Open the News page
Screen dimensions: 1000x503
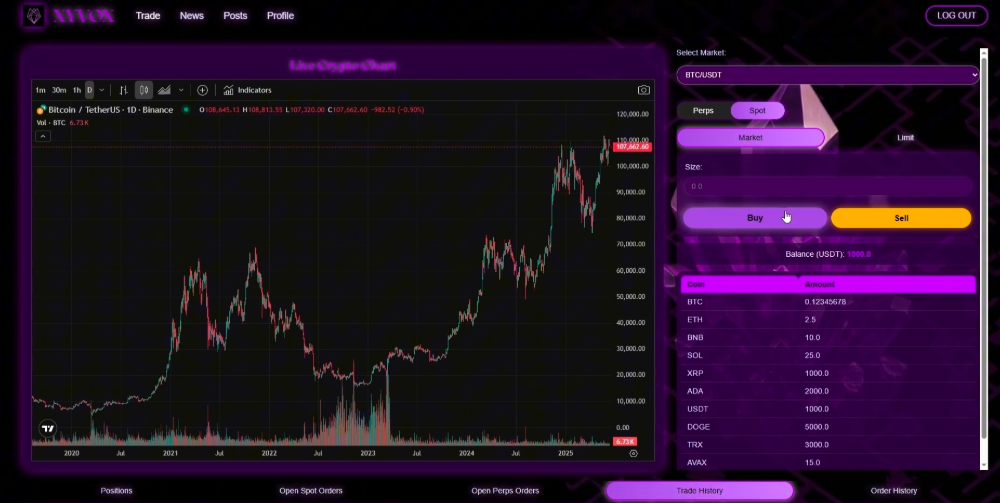tap(191, 16)
